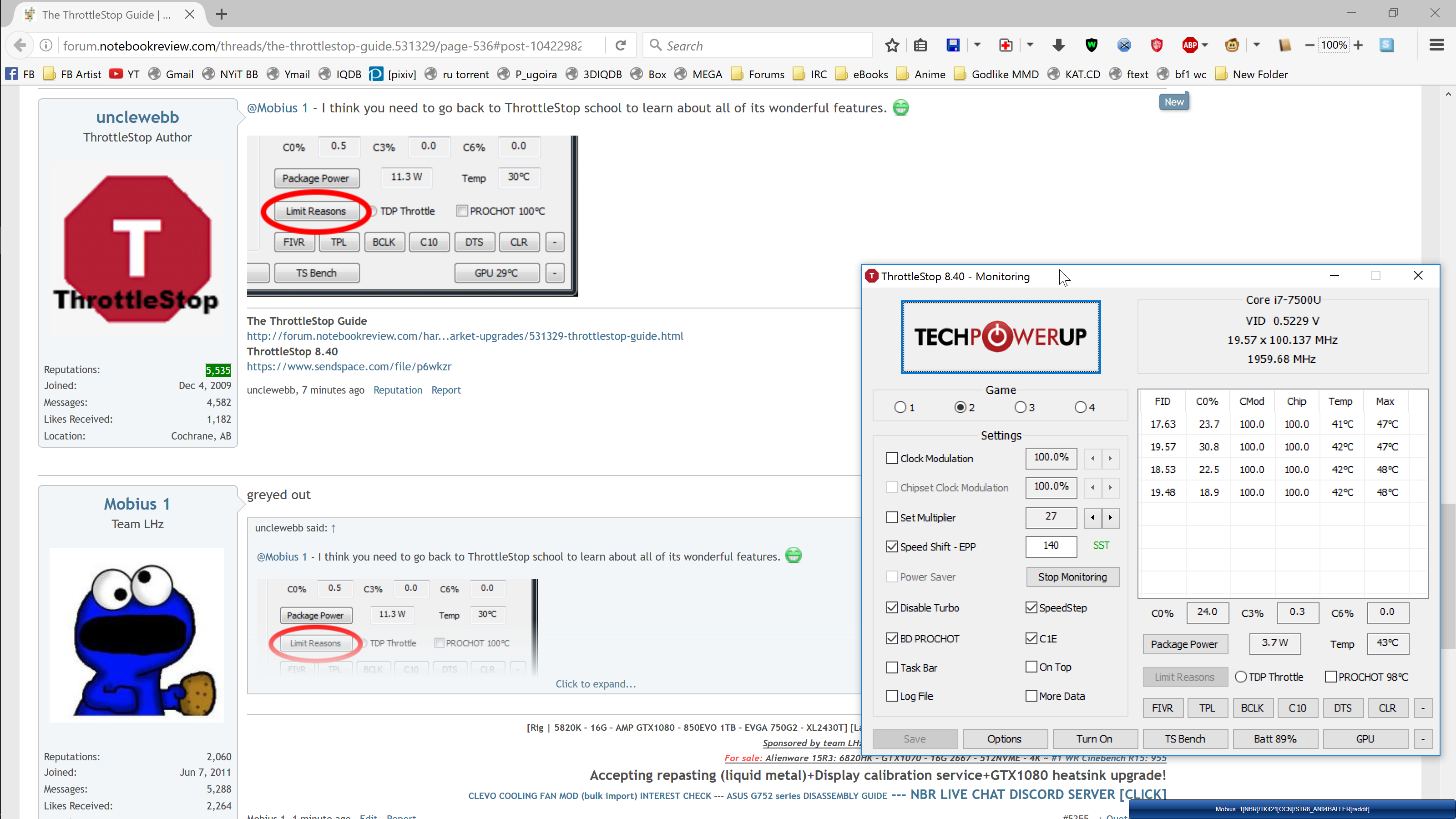This screenshot has width=1456, height=819.
Task: Expand the Adblock Plus dropdown arrow
Action: (1205, 45)
